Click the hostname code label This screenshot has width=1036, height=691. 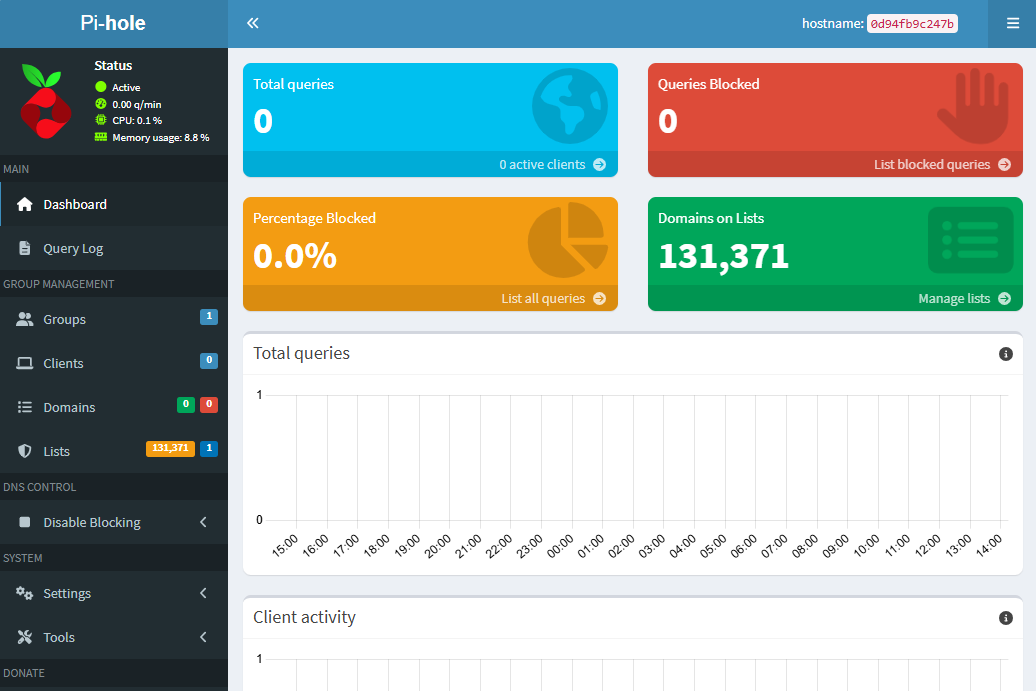[912, 24]
